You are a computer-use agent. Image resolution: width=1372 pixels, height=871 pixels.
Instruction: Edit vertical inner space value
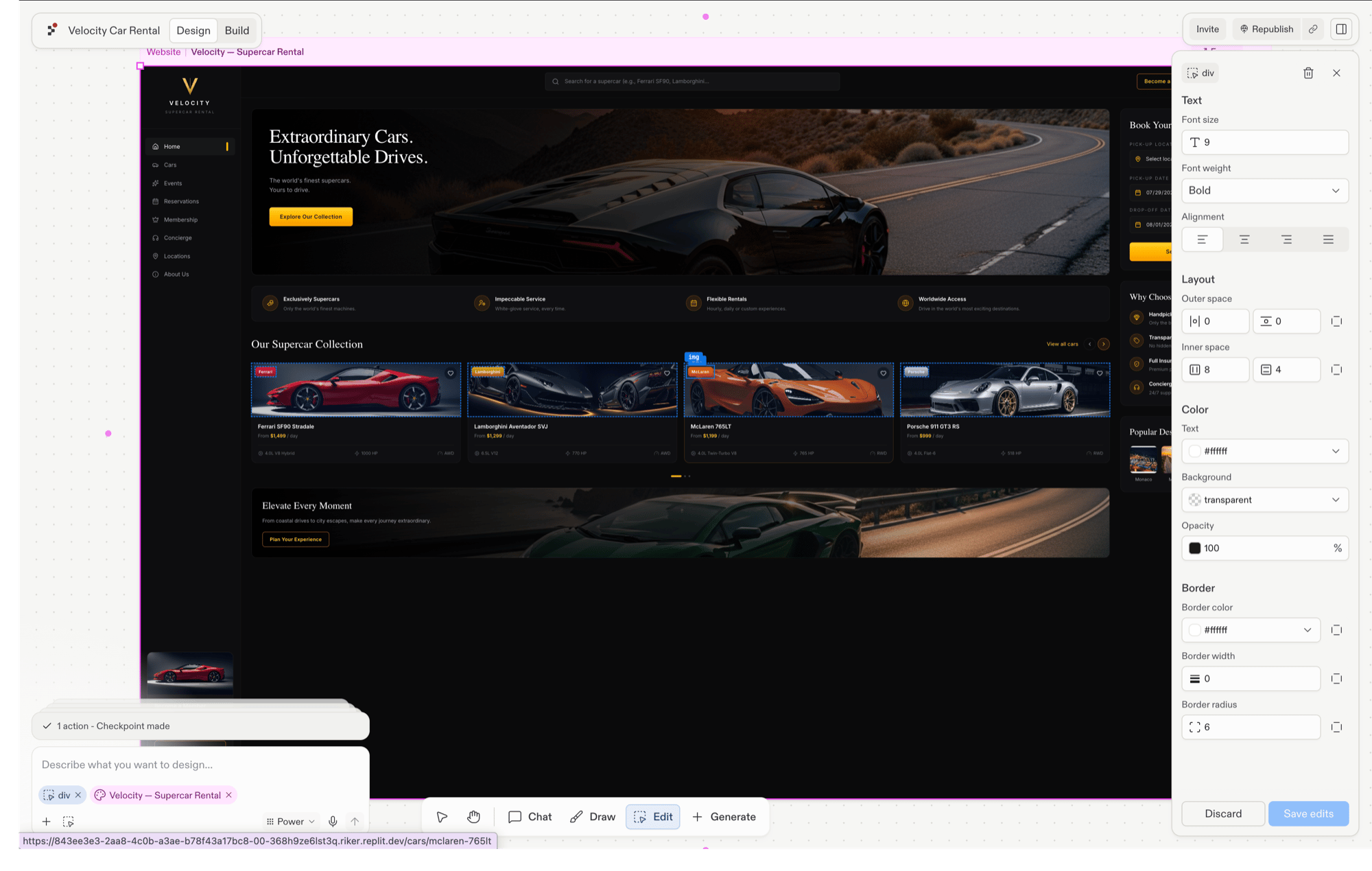pos(1287,370)
